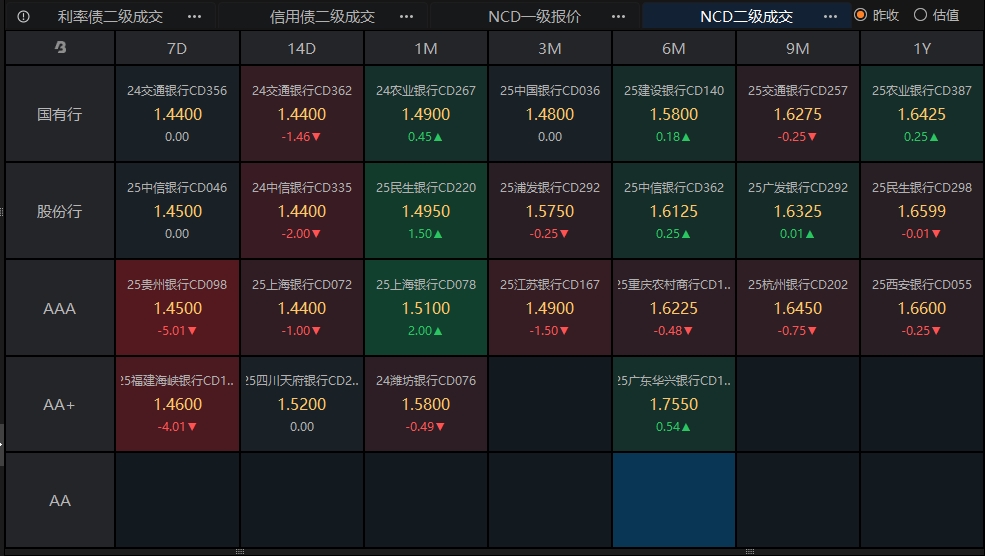The height and width of the screenshot is (556, 985).
Task: Click the logo icon in table header corner
Action: 60,47
